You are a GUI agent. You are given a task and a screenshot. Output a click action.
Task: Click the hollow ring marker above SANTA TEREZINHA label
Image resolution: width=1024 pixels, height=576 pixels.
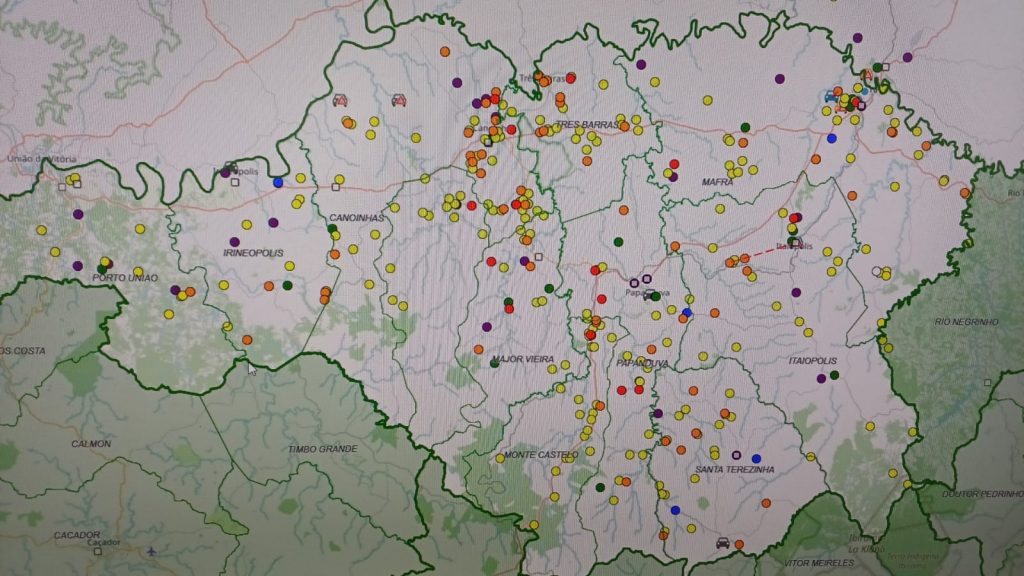point(737,455)
